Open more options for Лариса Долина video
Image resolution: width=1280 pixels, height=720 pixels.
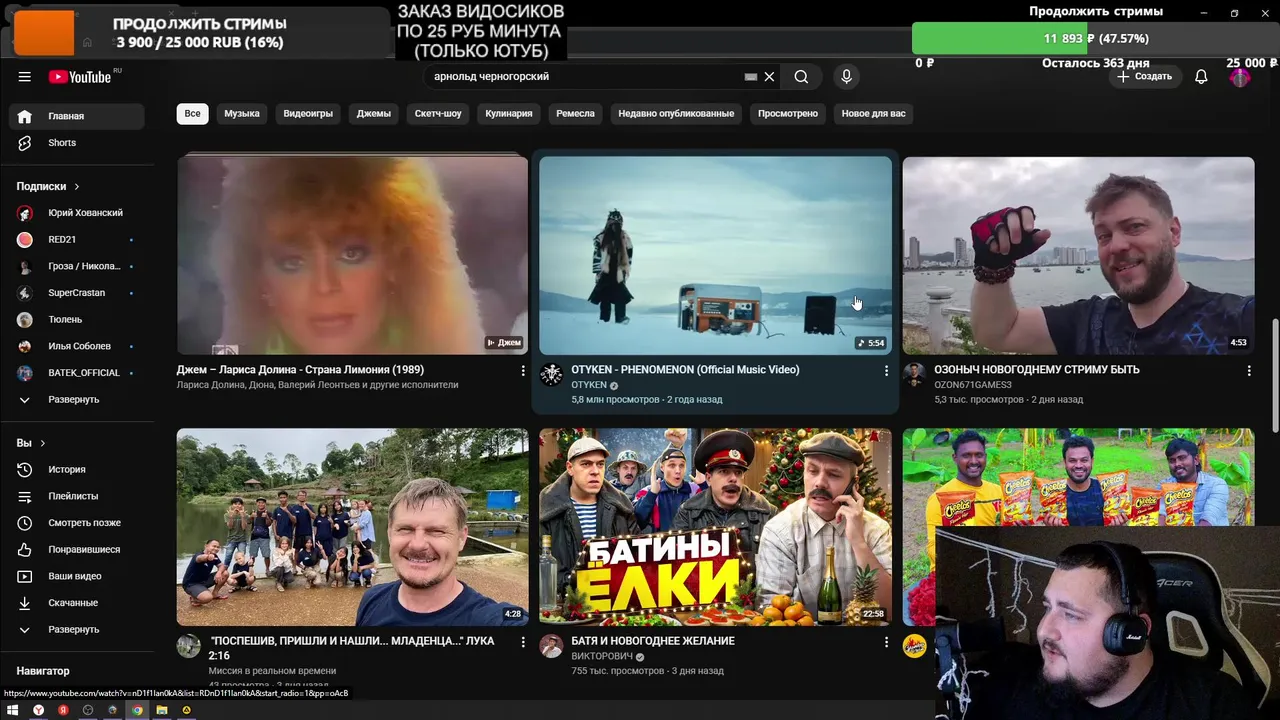522,371
